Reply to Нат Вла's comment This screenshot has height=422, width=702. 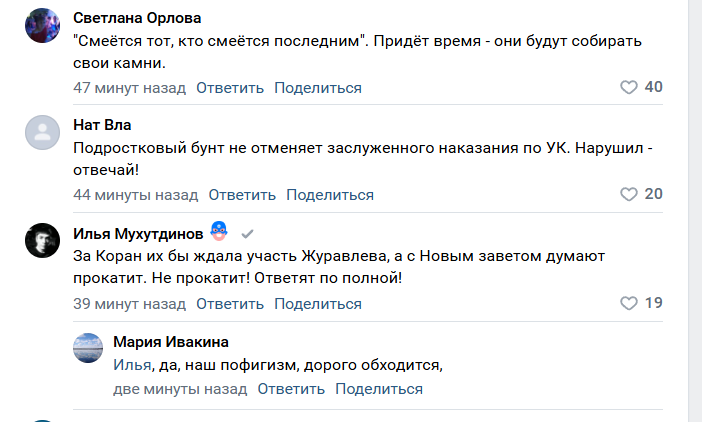click(242, 194)
